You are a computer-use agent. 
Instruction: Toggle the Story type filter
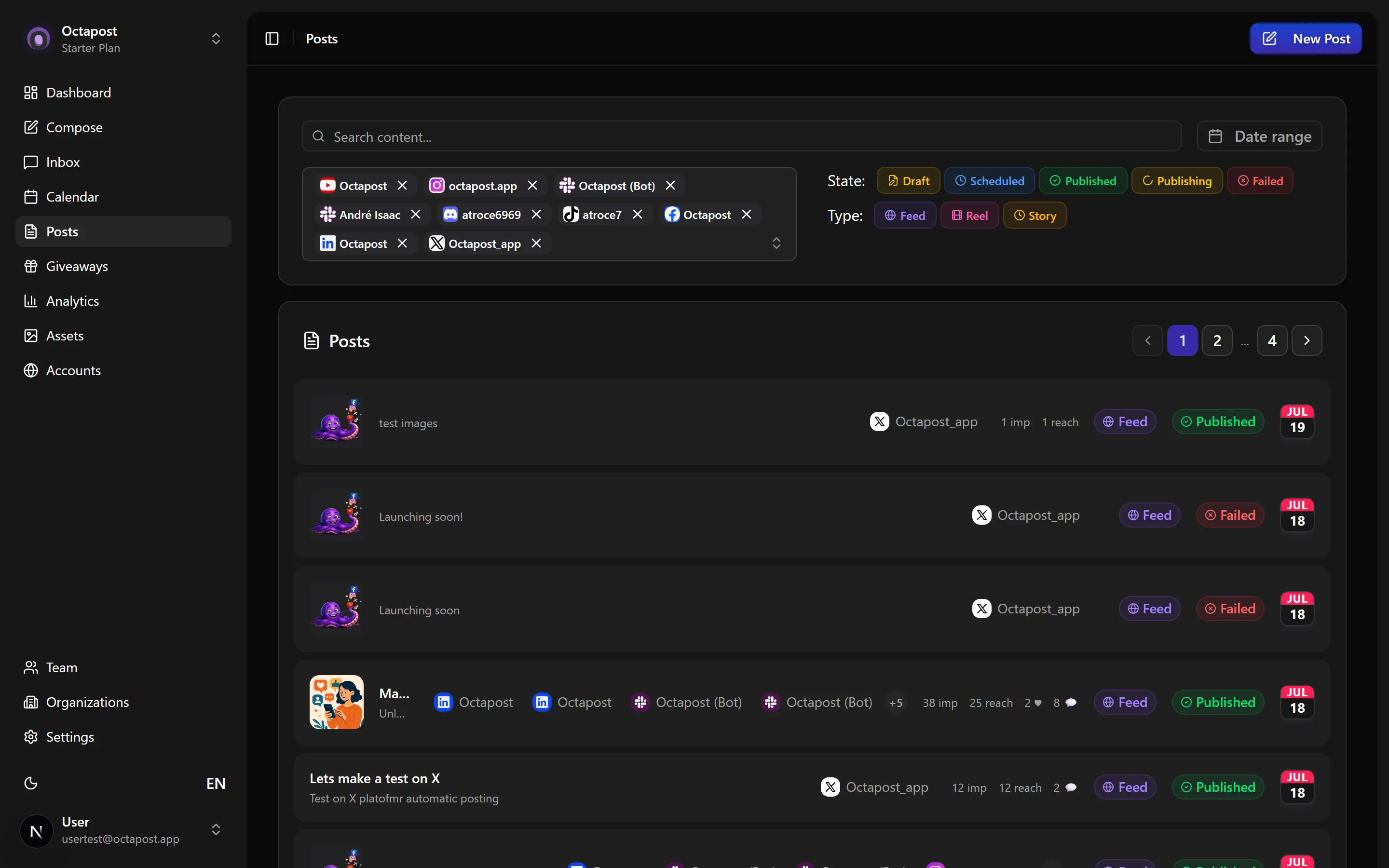tap(1035, 215)
